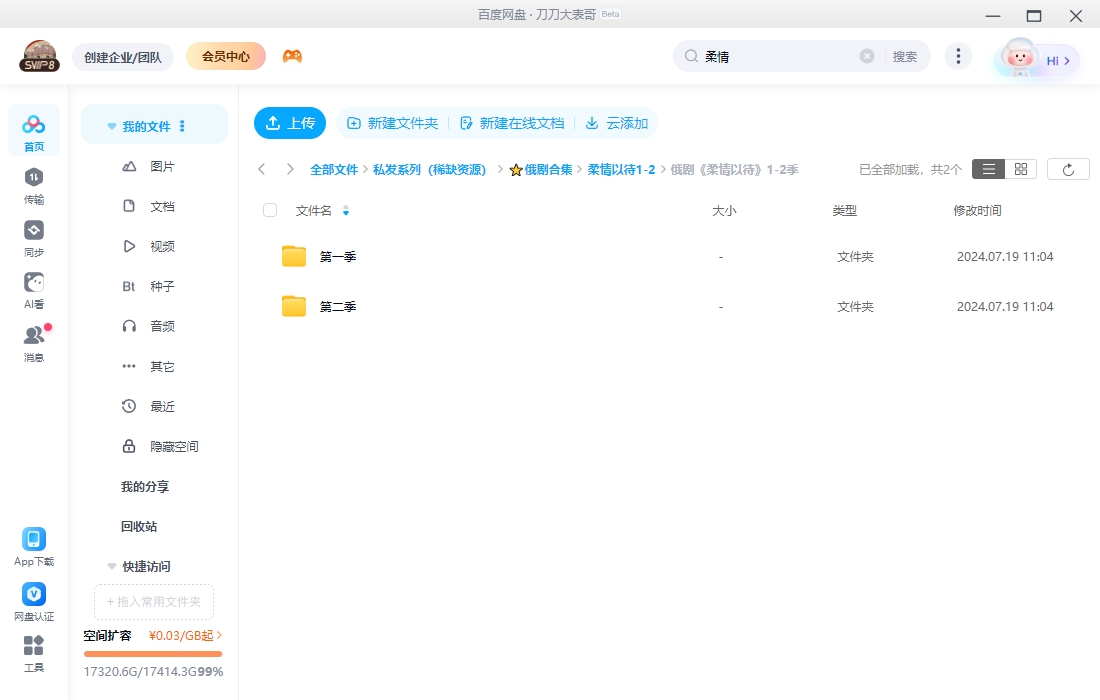1100x700 pixels.
Task: Check the select-all checkbox above the file list
Action: 270,210
